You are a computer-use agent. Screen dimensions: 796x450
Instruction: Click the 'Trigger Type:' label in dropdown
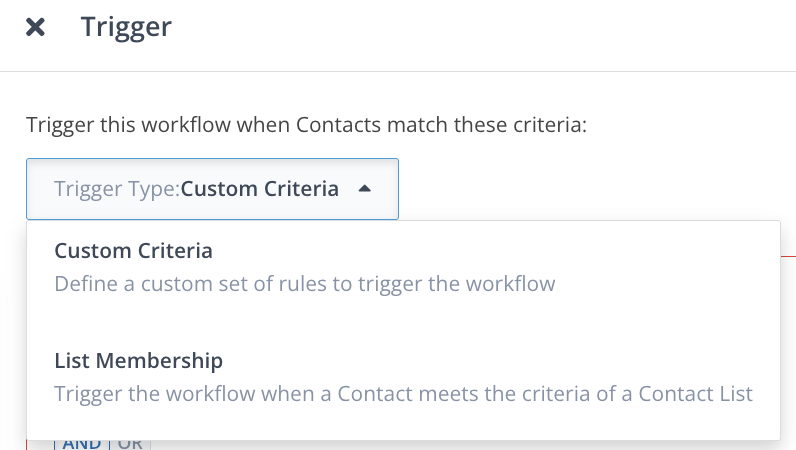click(x=116, y=189)
